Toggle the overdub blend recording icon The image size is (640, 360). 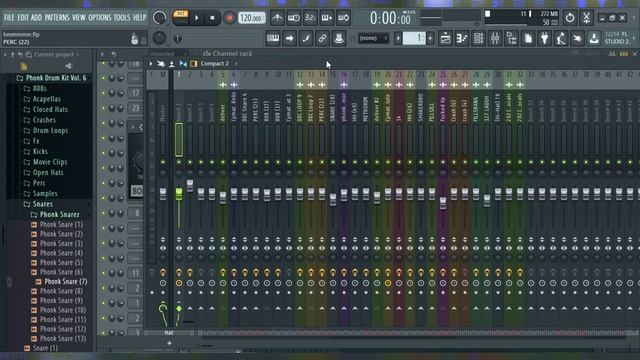[327, 18]
